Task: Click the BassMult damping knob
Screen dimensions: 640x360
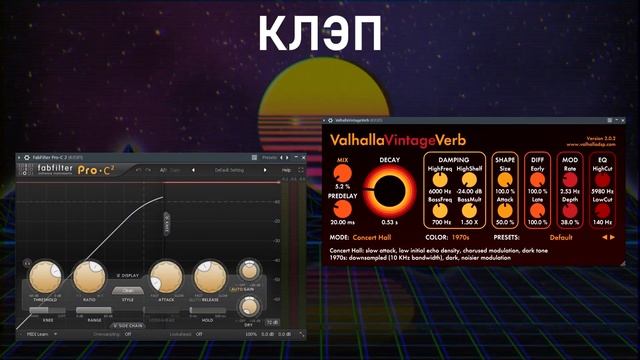Action: (469, 211)
